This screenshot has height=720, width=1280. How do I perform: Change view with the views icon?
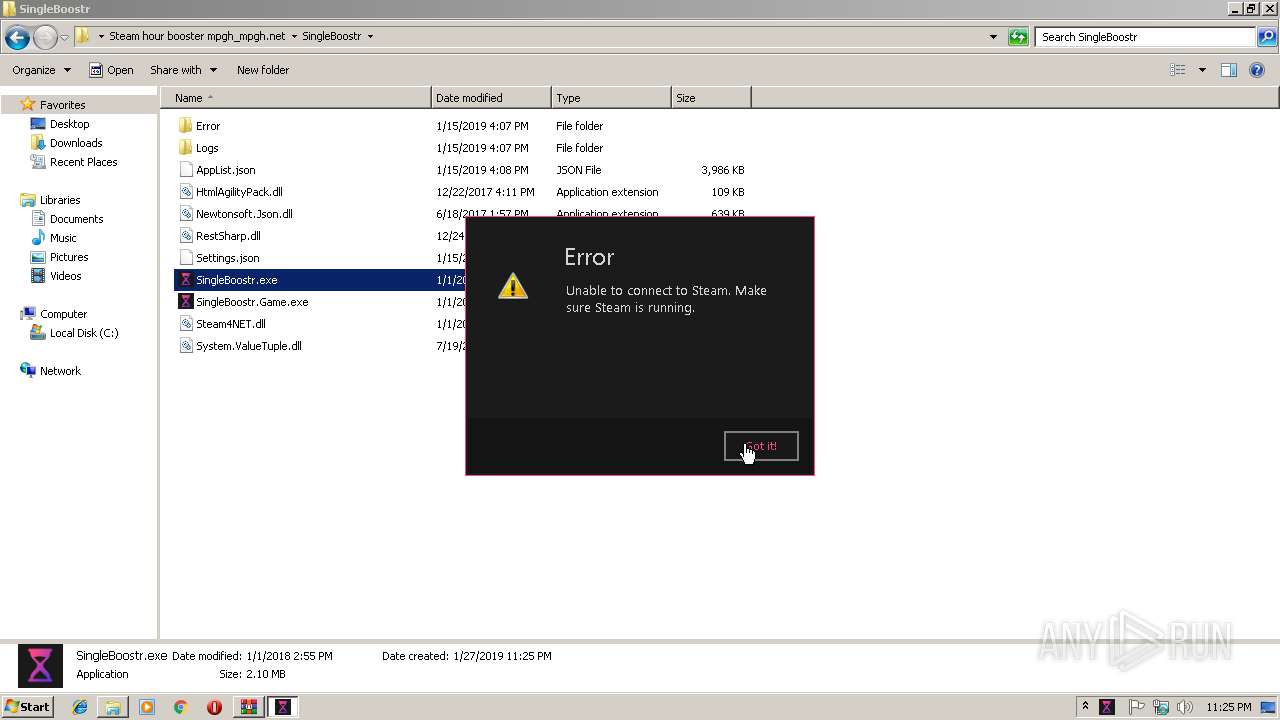[x=1178, y=70]
